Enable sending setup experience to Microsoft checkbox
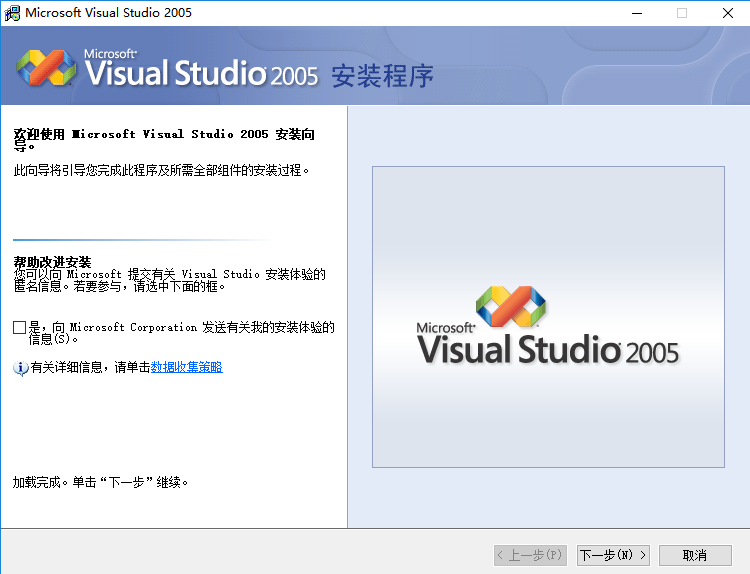 point(19,328)
